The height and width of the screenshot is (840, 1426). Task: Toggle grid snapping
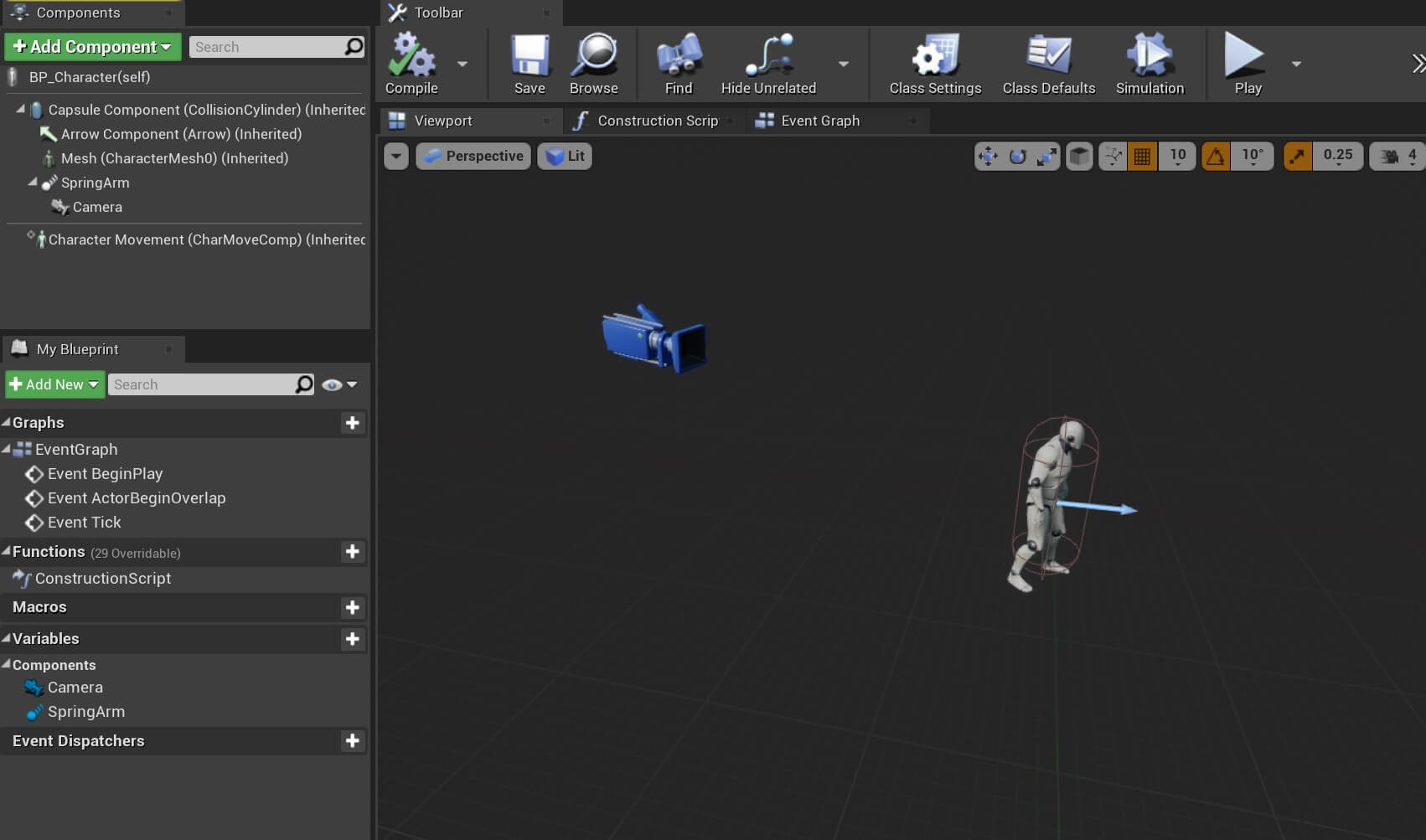(1142, 156)
